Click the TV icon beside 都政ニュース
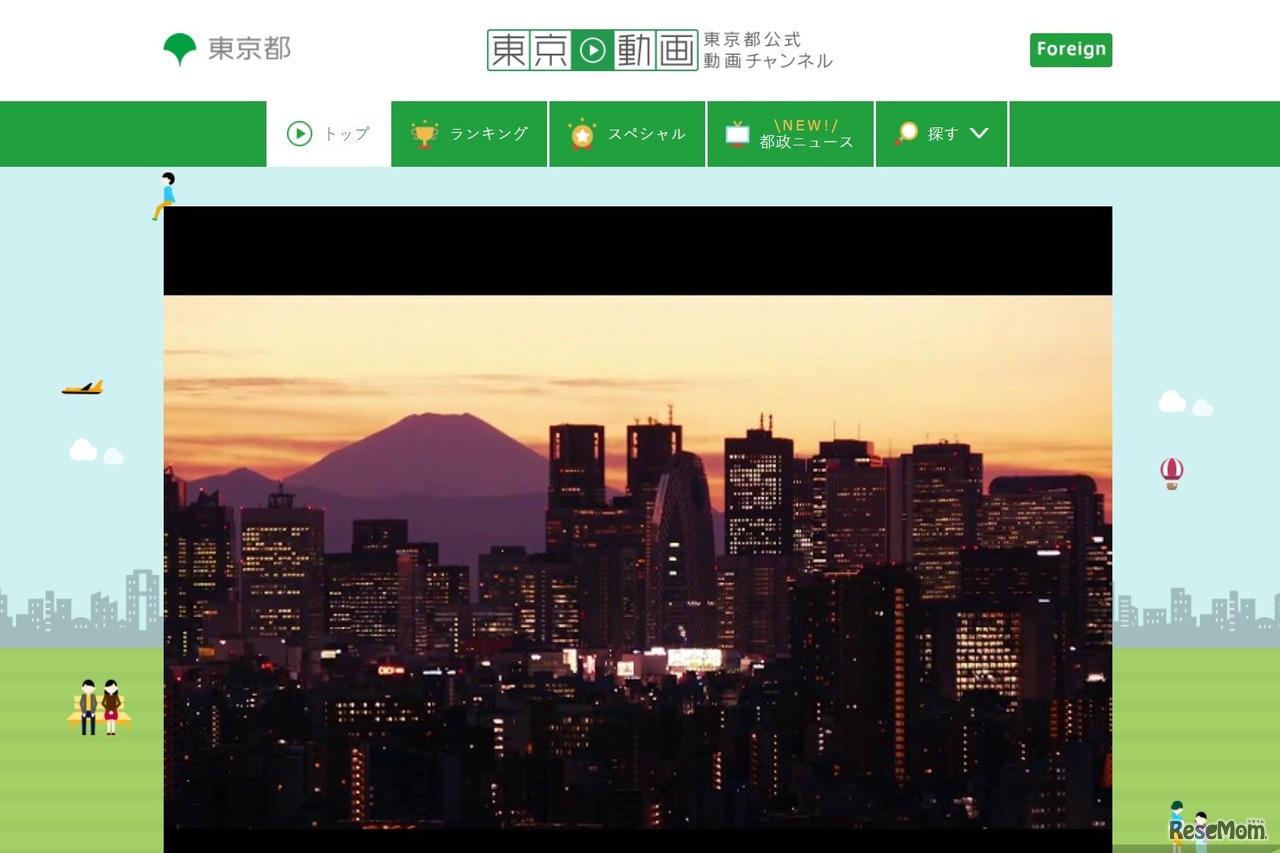Image resolution: width=1280 pixels, height=853 pixels. (x=737, y=133)
